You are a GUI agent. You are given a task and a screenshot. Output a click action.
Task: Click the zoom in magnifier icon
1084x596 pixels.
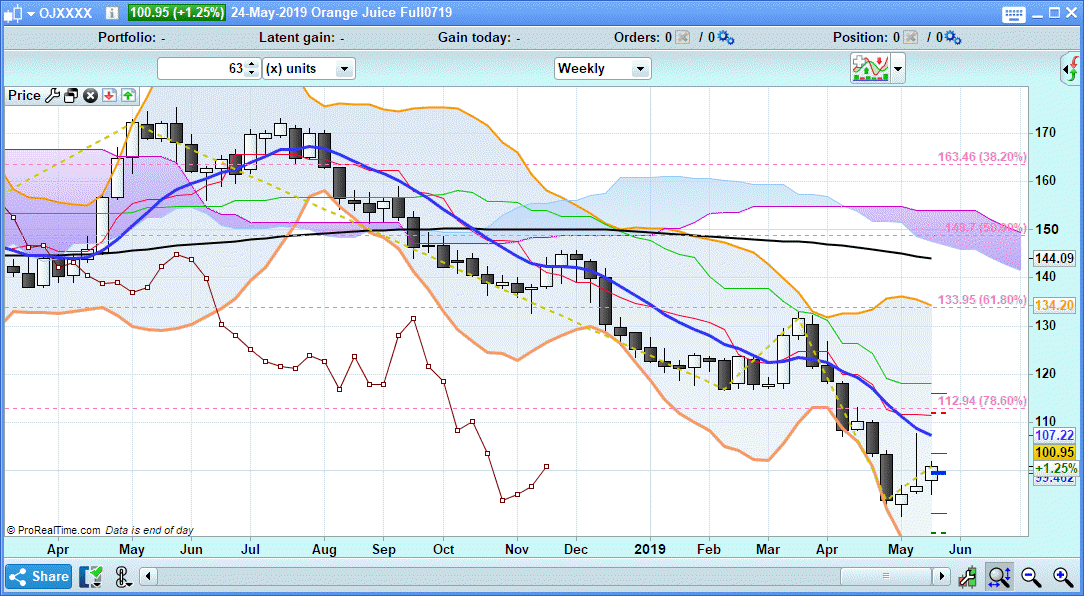[x=1063, y=576]
